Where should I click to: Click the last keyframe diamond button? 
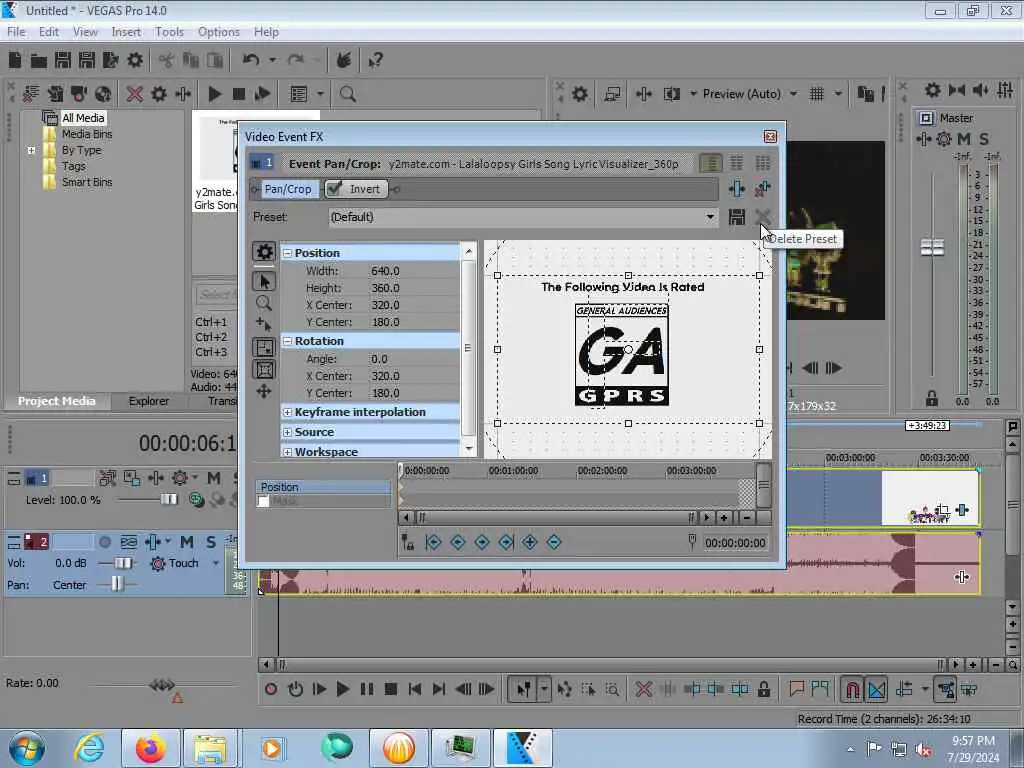click(506, 542)
